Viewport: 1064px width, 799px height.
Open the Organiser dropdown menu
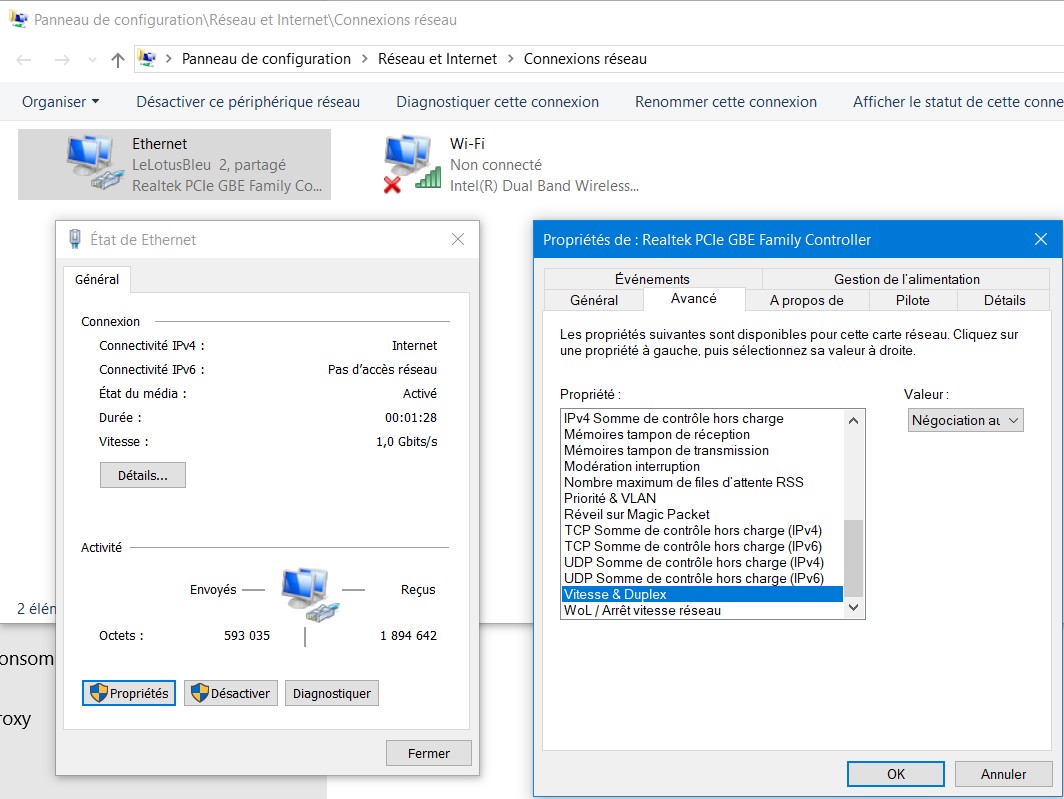(x=60, y=102)
